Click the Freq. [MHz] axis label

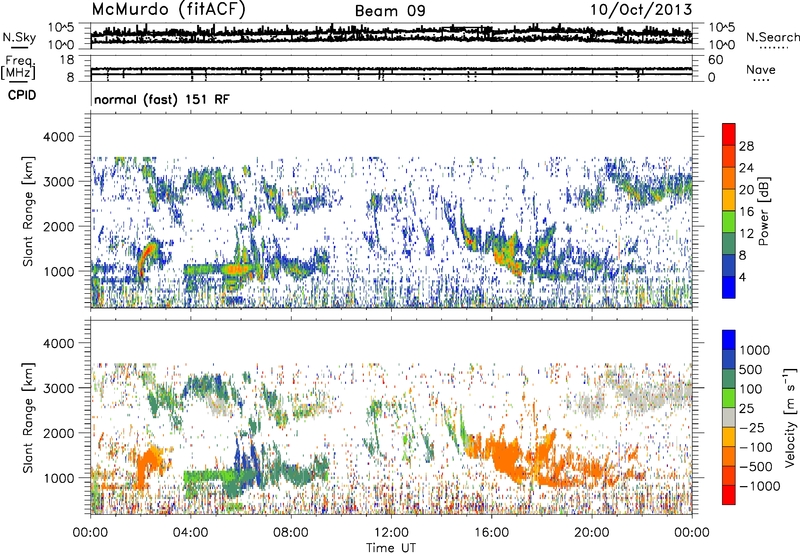point(19,67)
